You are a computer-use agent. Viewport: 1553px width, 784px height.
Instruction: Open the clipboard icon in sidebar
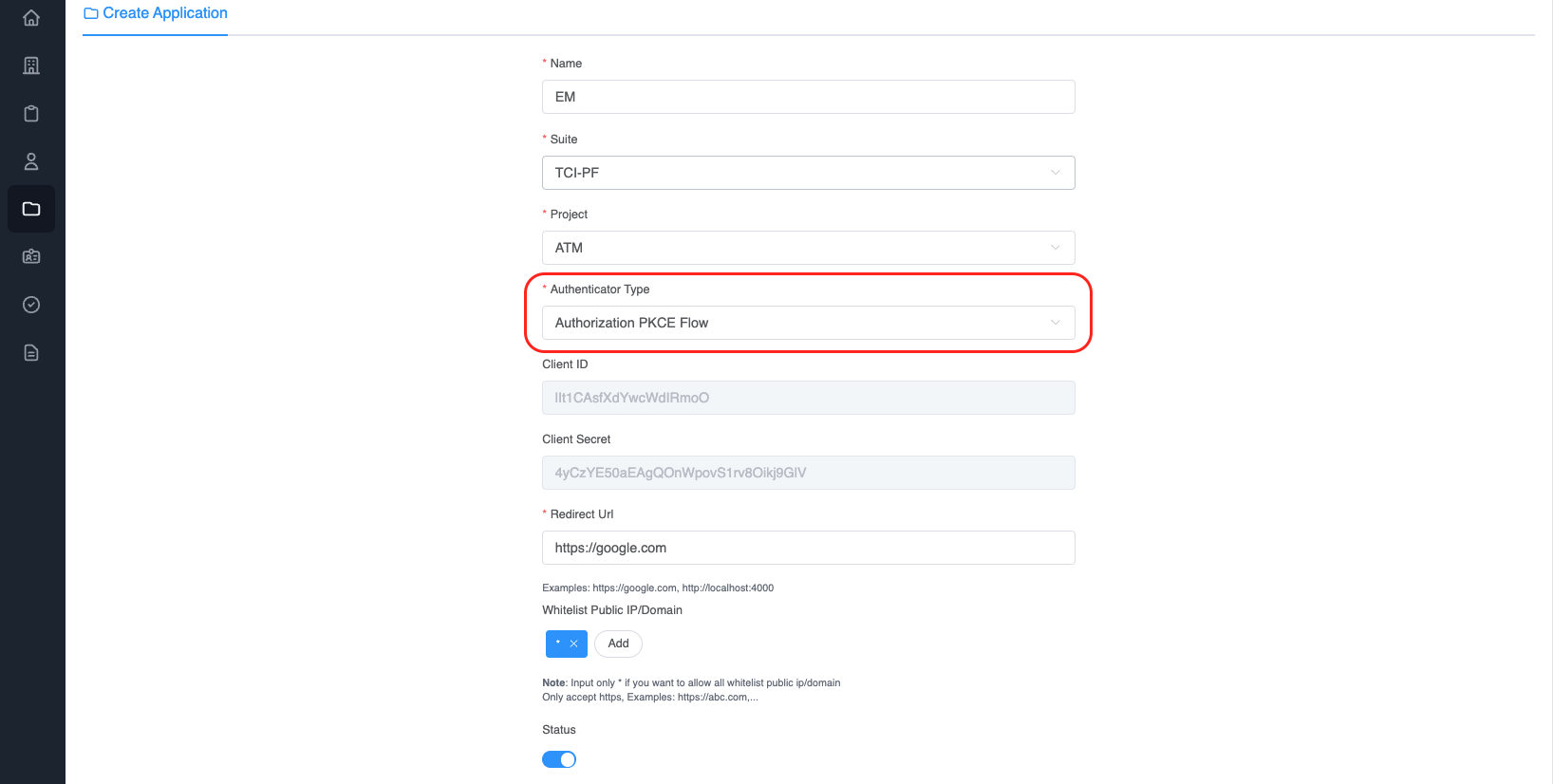pos(31,114)
